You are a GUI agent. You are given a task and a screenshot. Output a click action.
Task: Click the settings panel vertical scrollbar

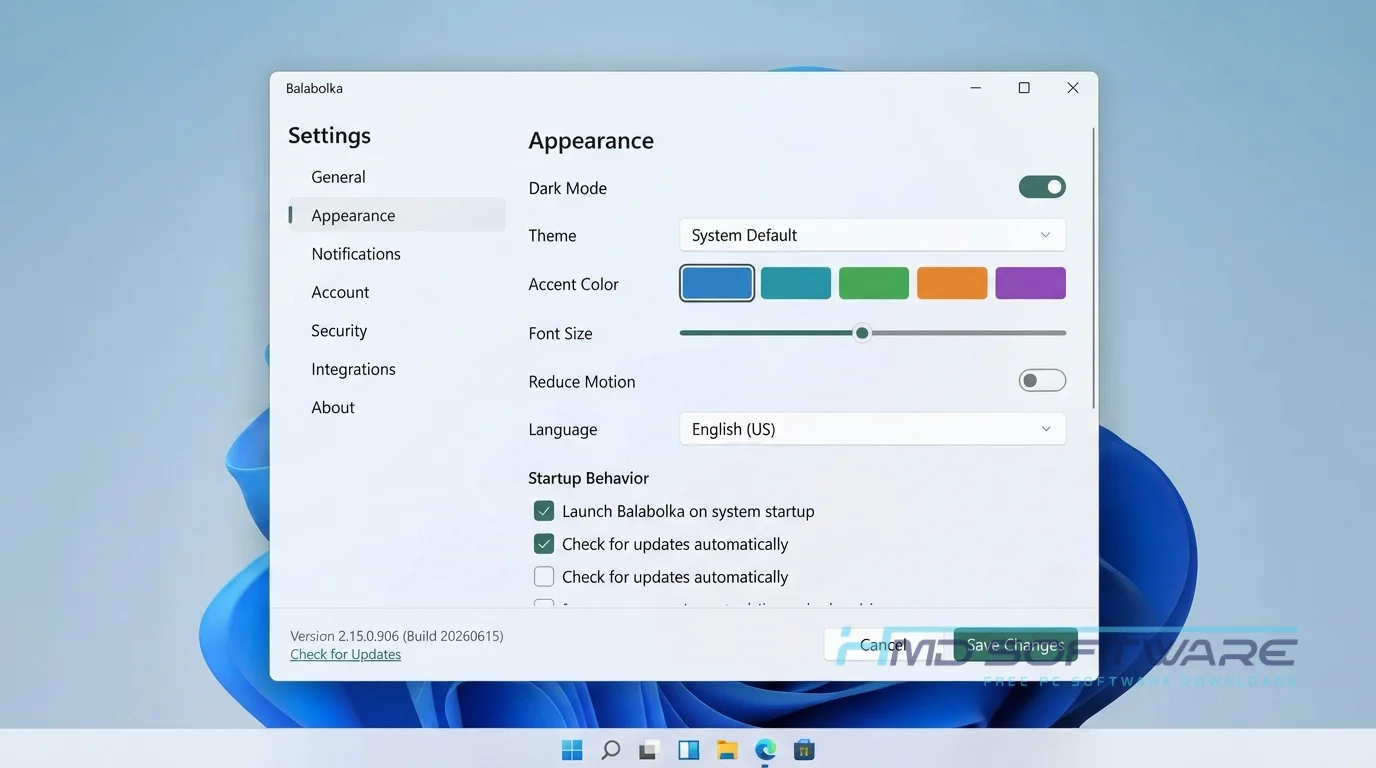point(1094,267)
